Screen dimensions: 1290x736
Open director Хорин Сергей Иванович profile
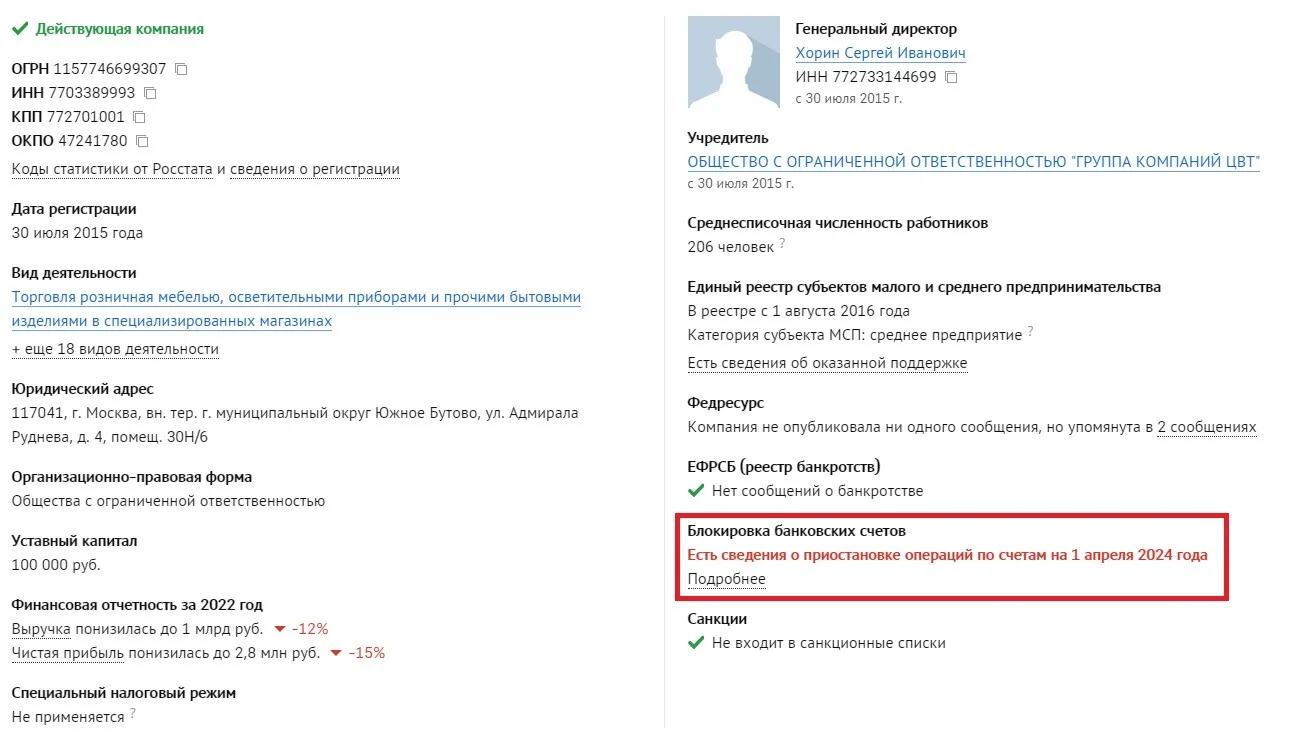tap(880, 53)
